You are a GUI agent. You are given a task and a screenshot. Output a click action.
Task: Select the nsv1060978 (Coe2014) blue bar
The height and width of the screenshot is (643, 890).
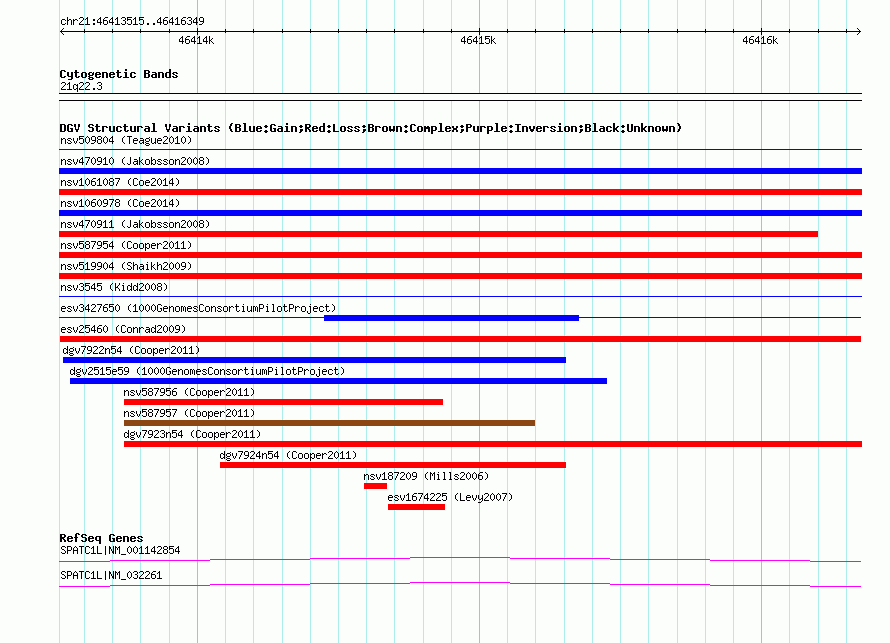[460, 213]
